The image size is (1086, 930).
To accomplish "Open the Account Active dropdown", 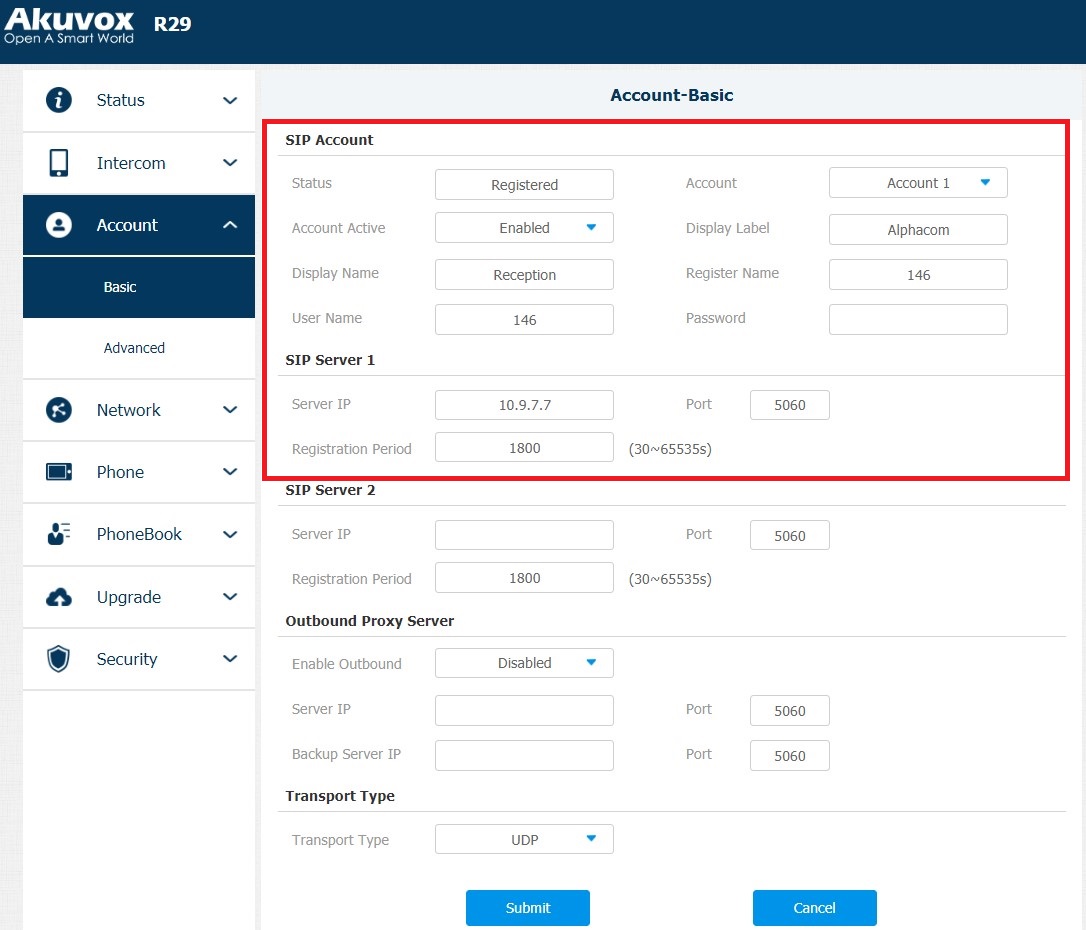I will (x=524, y=228).
